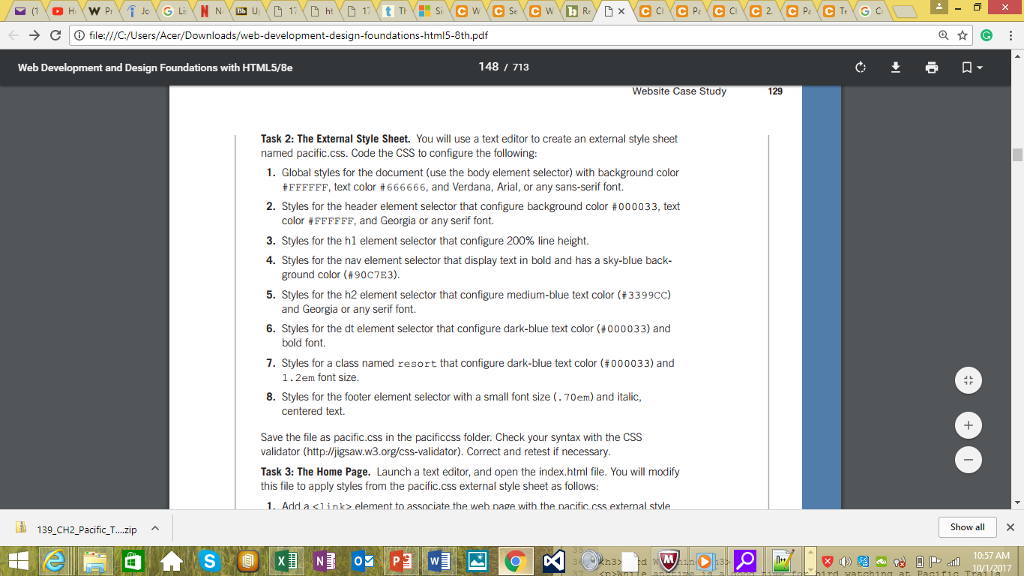Switch to the YouTube tab
Screen dimensions: 1024x576
[x=63, y=11]
